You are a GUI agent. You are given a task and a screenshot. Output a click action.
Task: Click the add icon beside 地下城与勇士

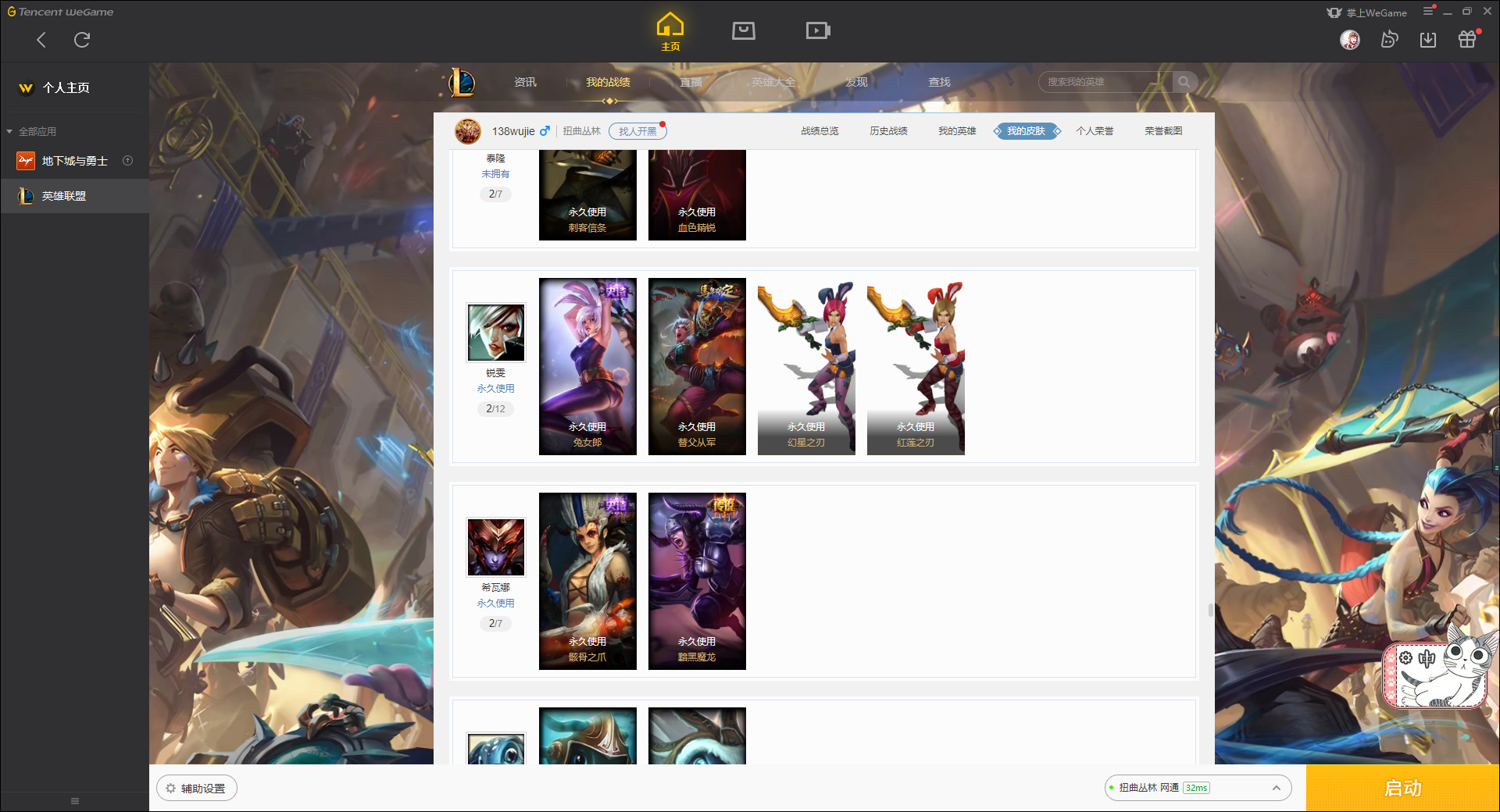tap(127, 161)
